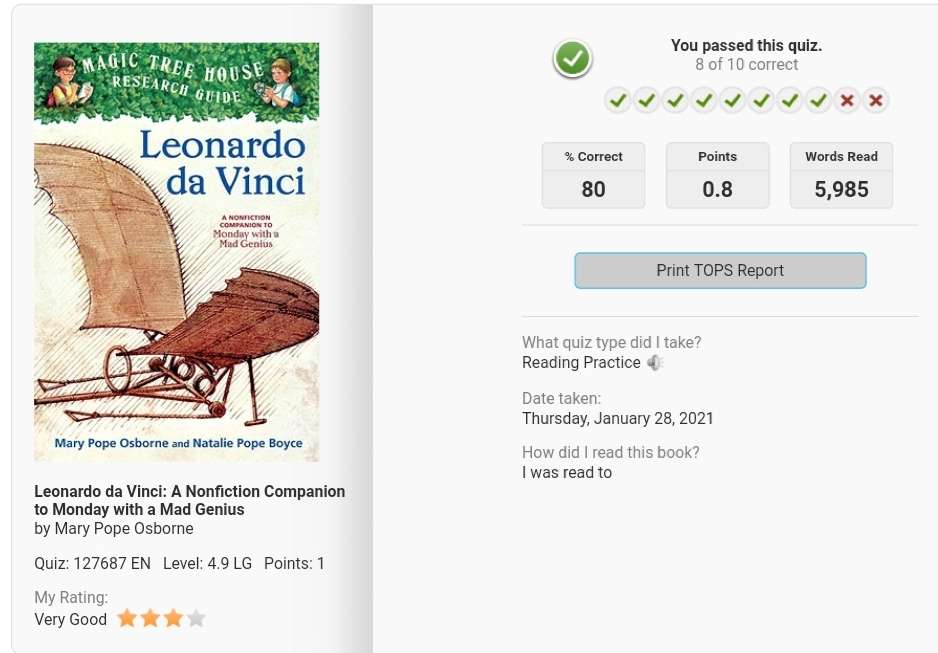Click the second orange rating star
This screenshot has width=938, height=653.
(150, 618)
